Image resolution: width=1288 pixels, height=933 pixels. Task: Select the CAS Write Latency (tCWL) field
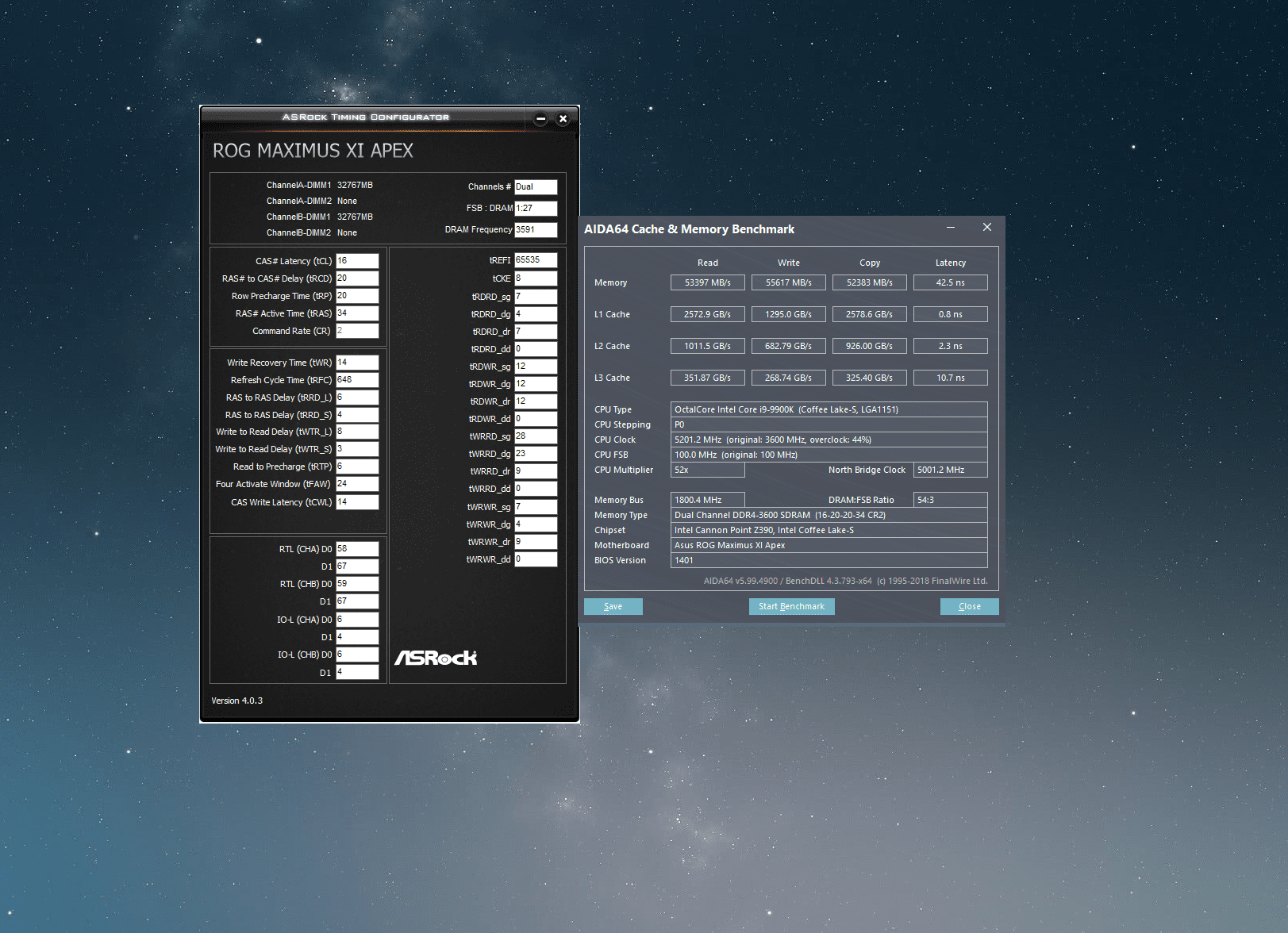coord(357,502)
